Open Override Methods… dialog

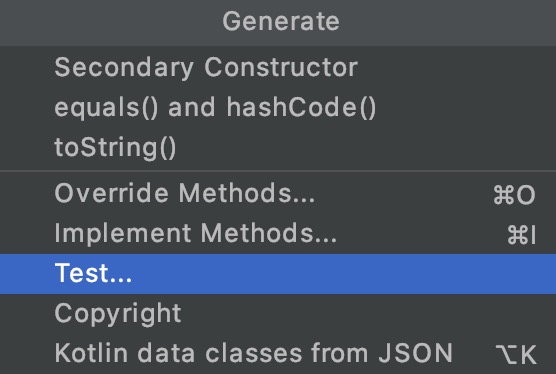pyautogui.click(x=278, y=194)
